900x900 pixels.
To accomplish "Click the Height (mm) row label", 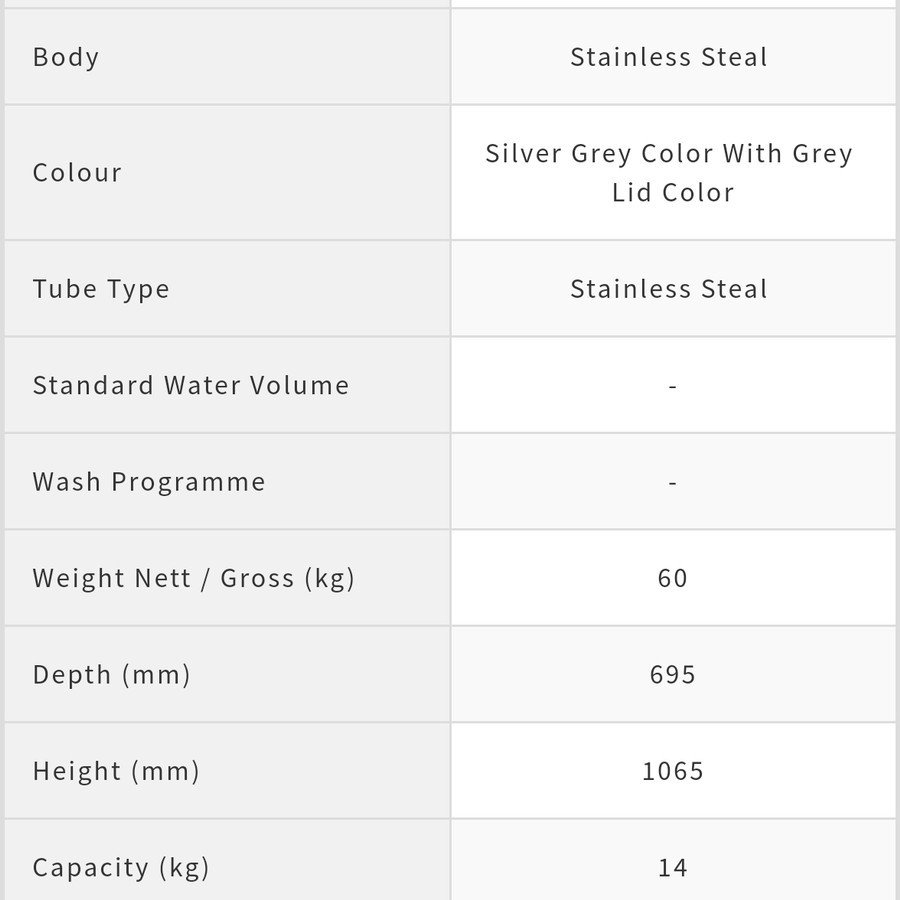I will coord(116,771).
